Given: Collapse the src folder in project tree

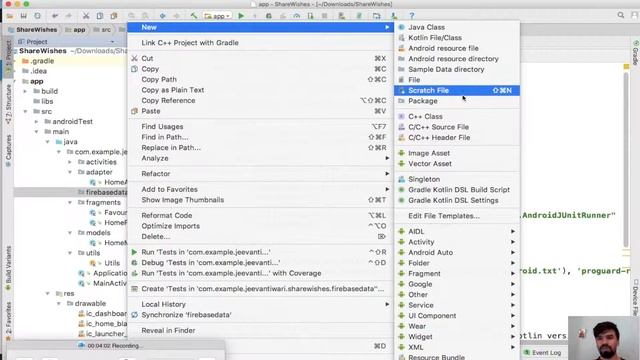Looking at the screenshot, I should pos(25,111).
